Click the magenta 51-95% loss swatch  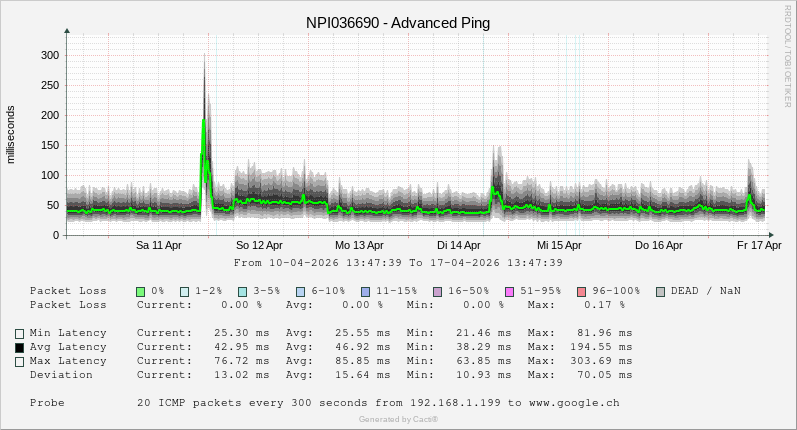click(x=509, y=291)
